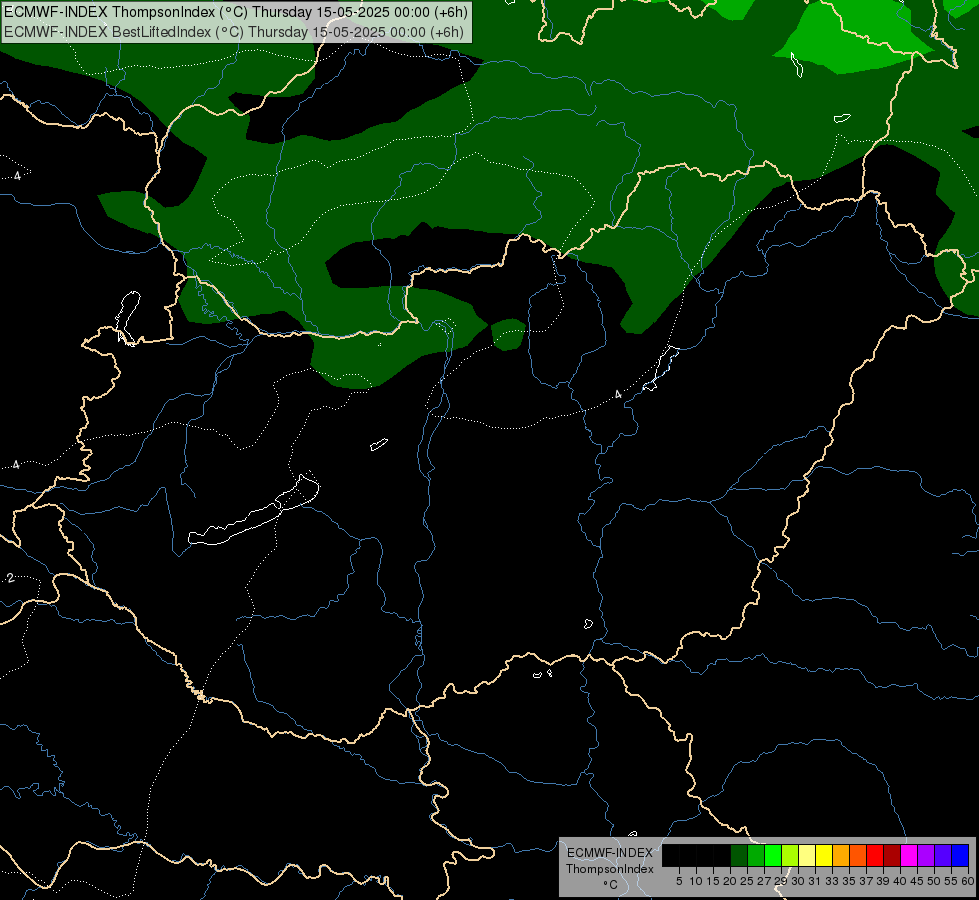Click legend tick value 39

tap(883, 881)
